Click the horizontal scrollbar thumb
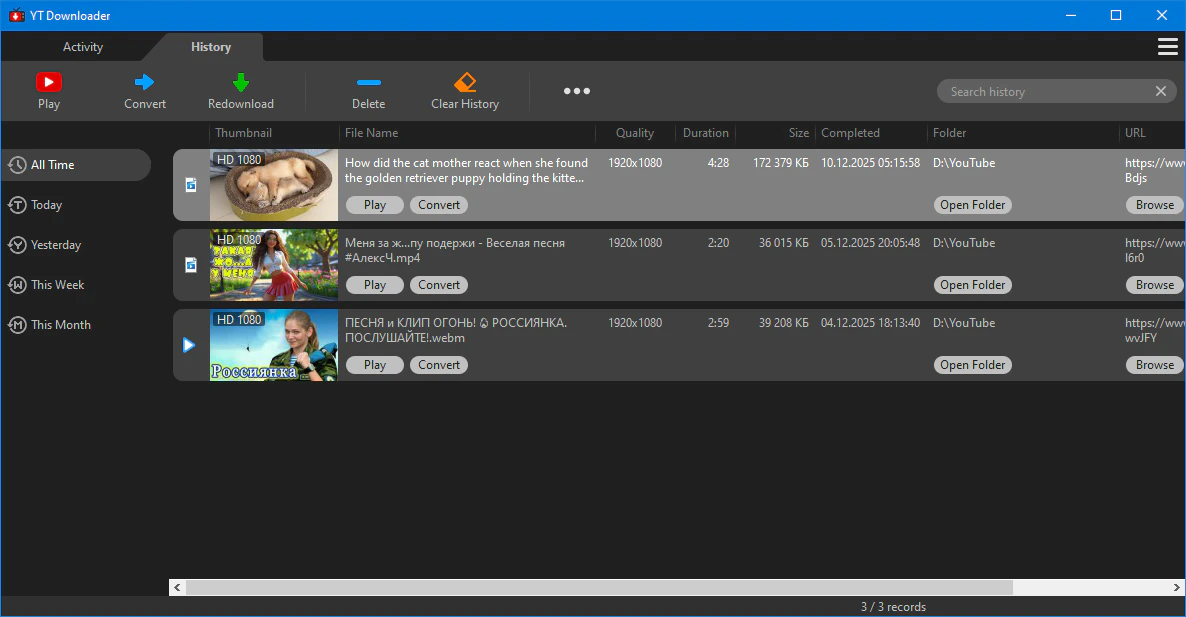This screenshot has width=1186, height=617. tap(598, 587)
